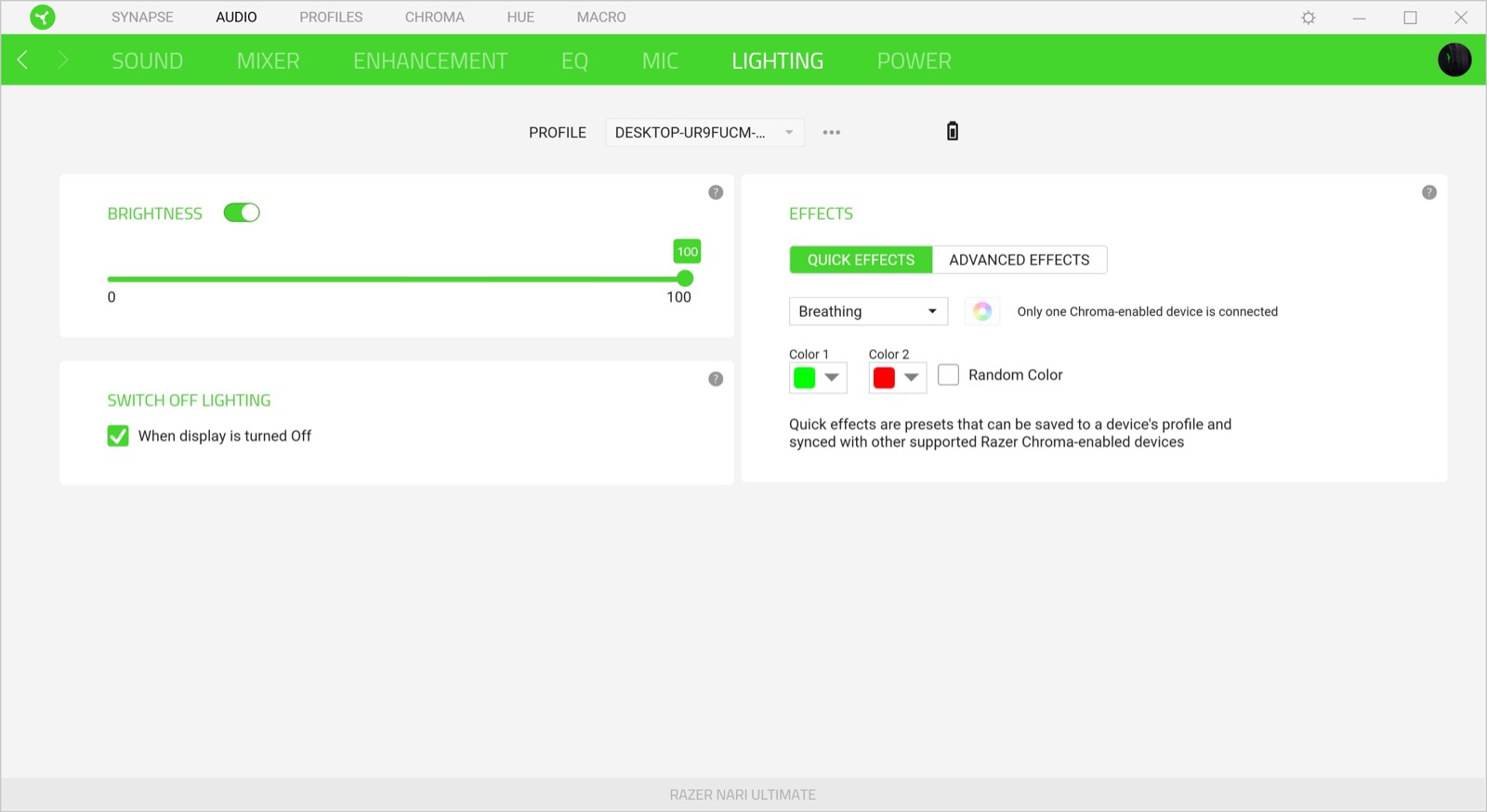1487x812 pixels.
Task: Switch to the Sound tab
Action: pyautogui.click(x=147, y=61)
